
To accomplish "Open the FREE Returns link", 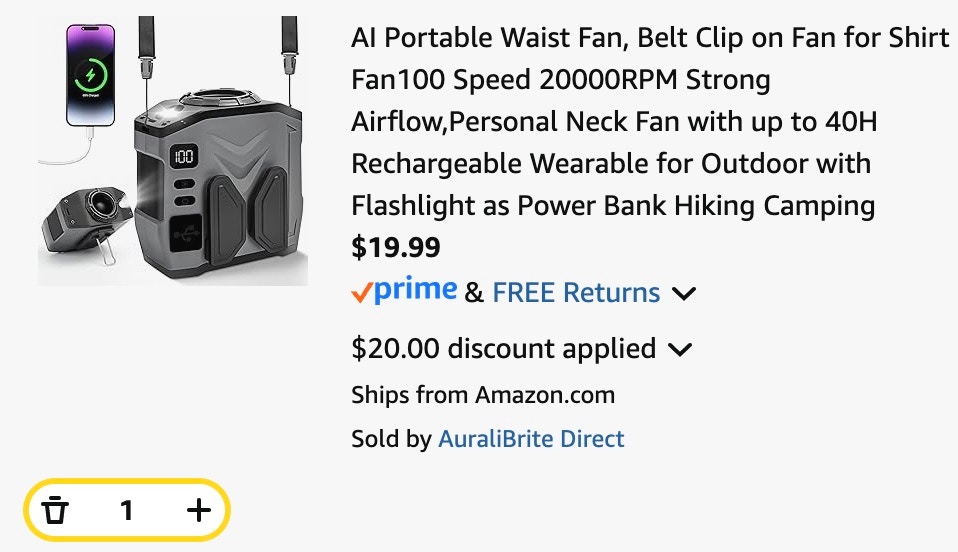I will (576, 293).
